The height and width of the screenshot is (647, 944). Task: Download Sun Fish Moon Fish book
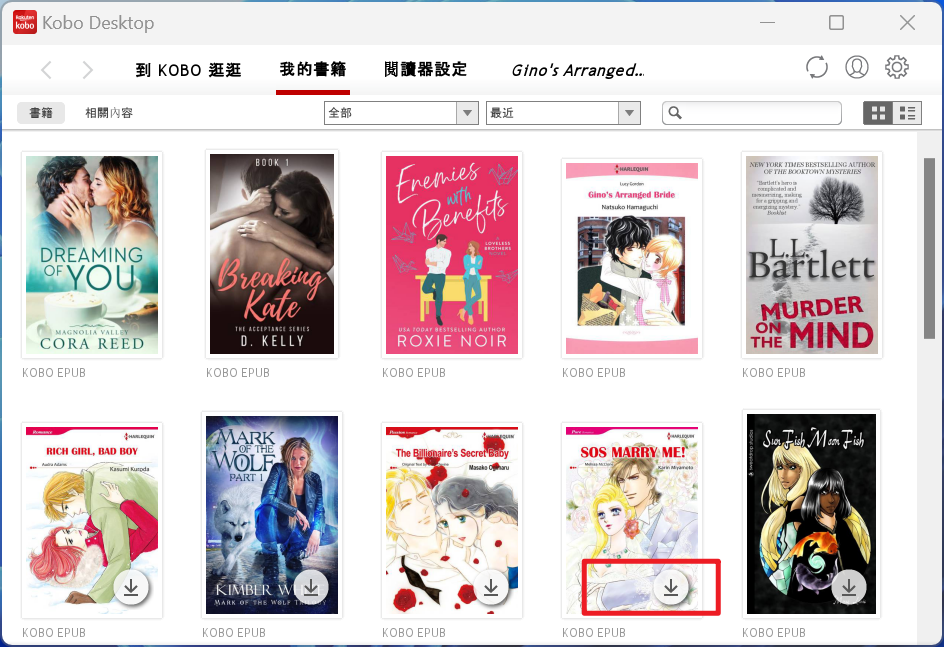(849, 587)
